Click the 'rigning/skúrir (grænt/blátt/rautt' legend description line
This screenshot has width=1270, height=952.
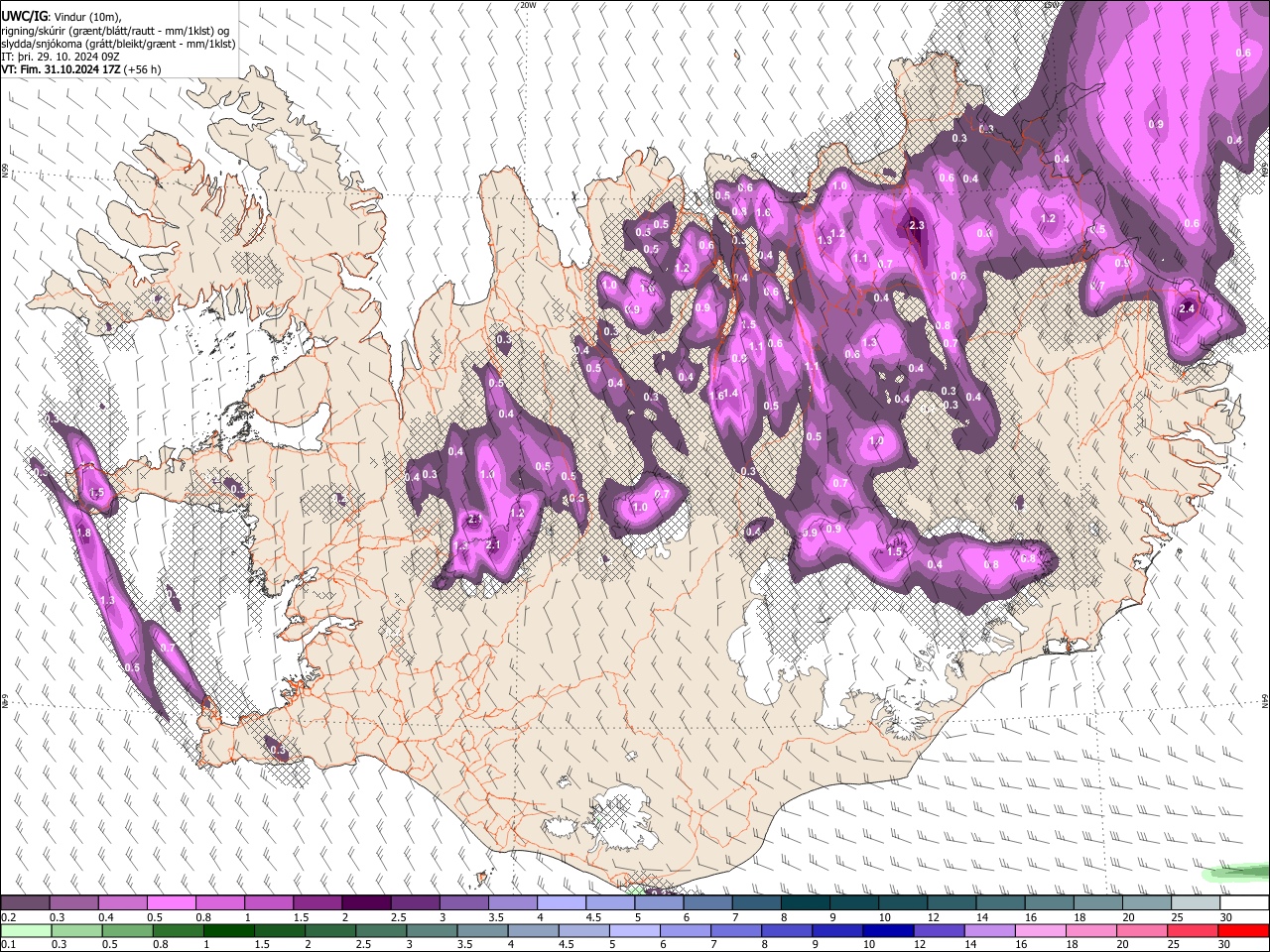click(117, 31)
